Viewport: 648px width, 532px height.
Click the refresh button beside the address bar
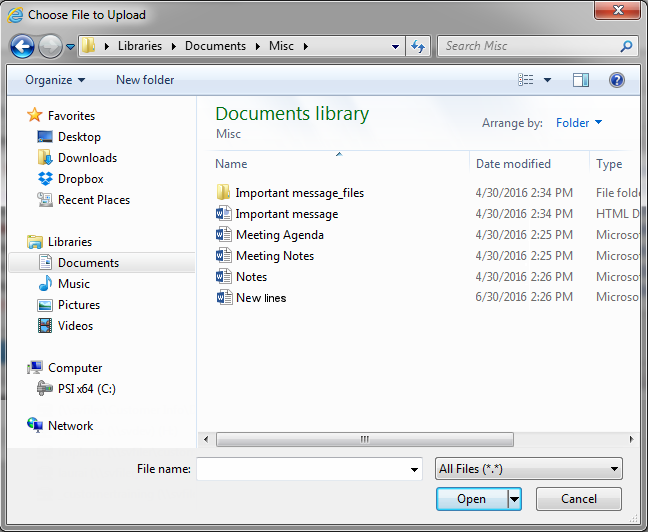pos(418,46)
